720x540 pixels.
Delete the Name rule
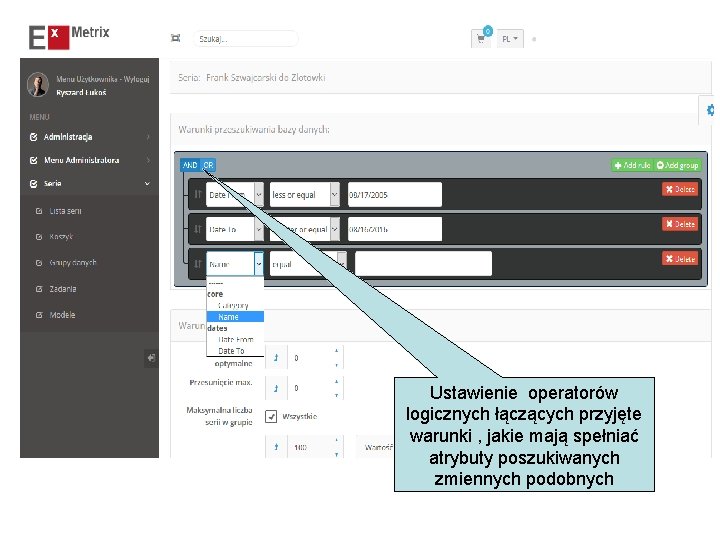(x=680, y=259)
